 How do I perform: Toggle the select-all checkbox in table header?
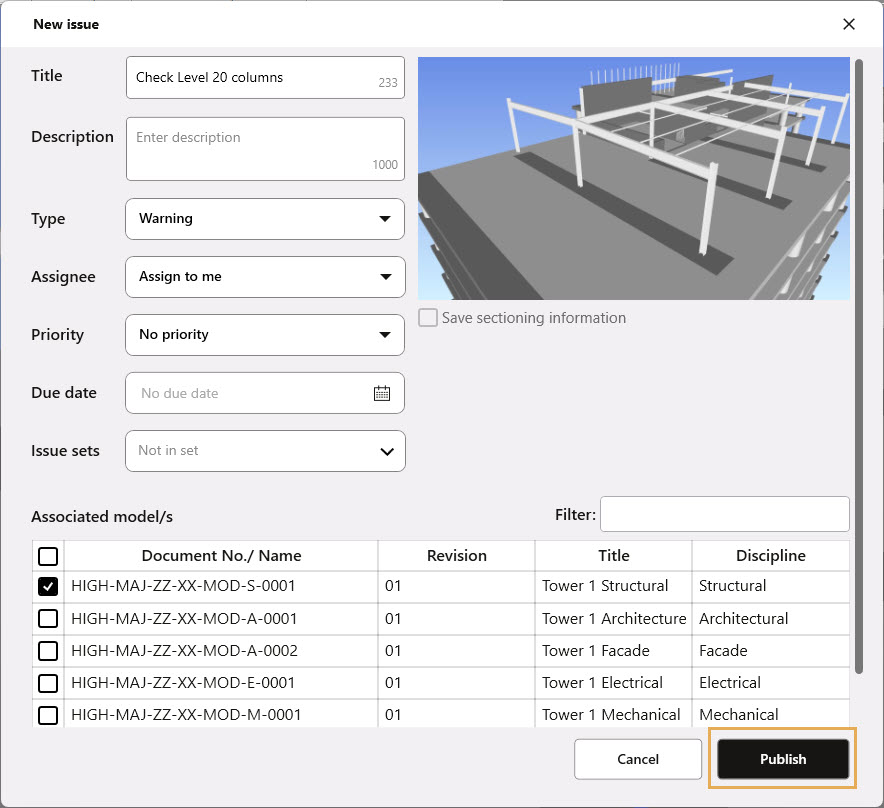48,556
